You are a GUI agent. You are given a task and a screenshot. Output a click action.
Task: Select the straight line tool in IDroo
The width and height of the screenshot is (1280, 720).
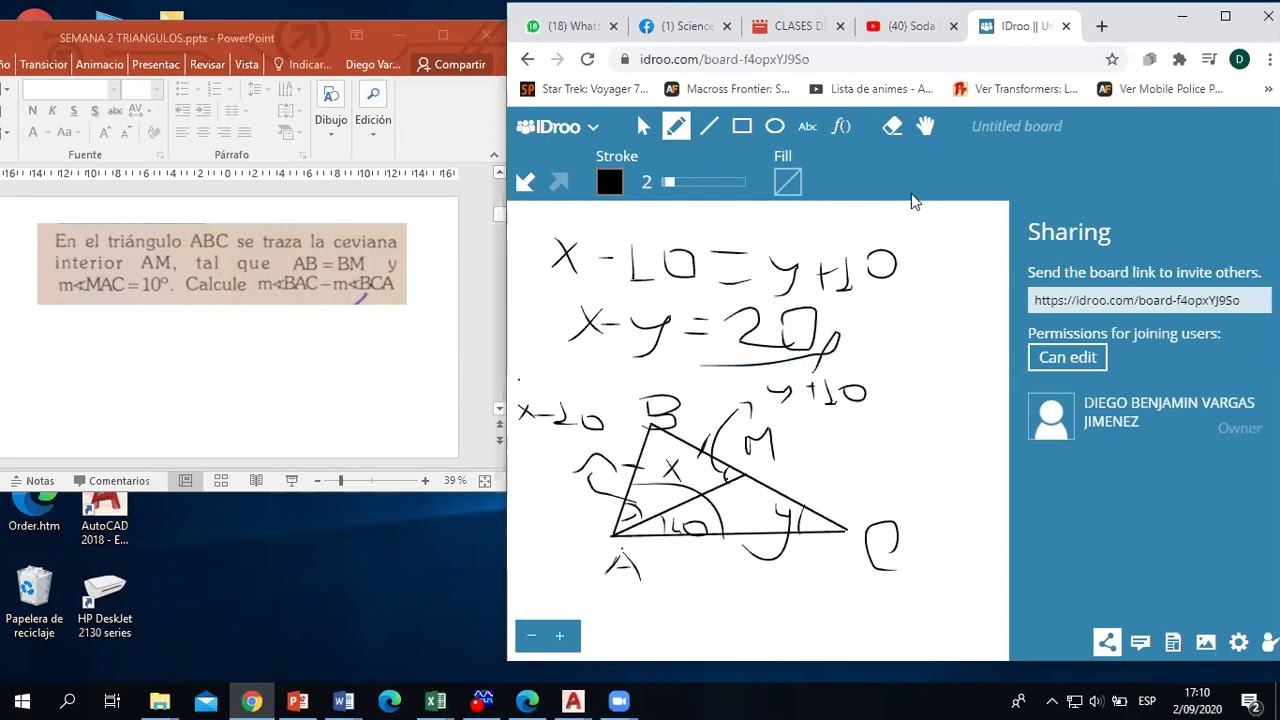[709, 126]
